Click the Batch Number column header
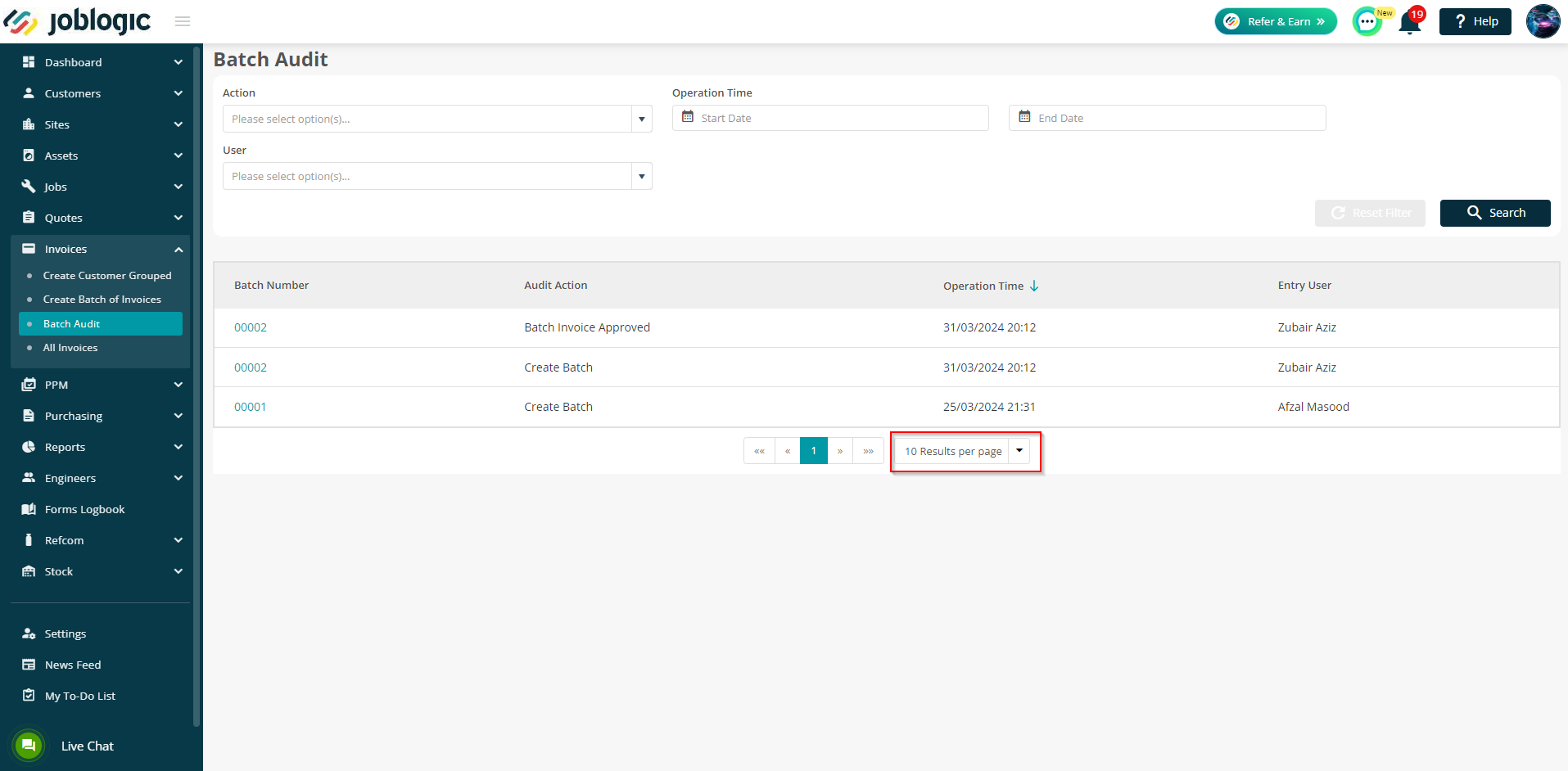Image resolution: width=1568 pixels, height=771 pixels. (271, 285)
